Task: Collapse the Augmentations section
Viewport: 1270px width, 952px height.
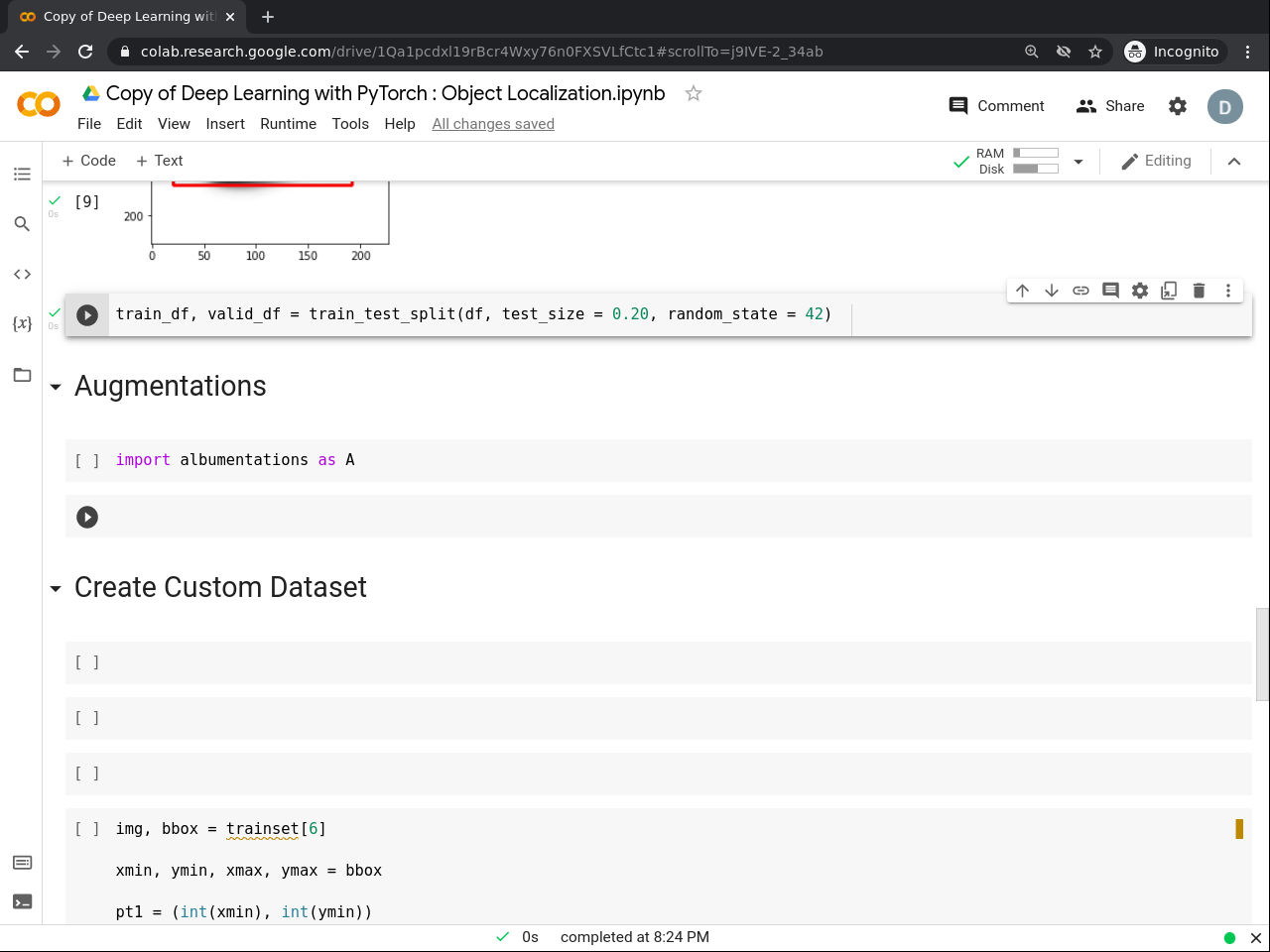Action: coord(56,387)
